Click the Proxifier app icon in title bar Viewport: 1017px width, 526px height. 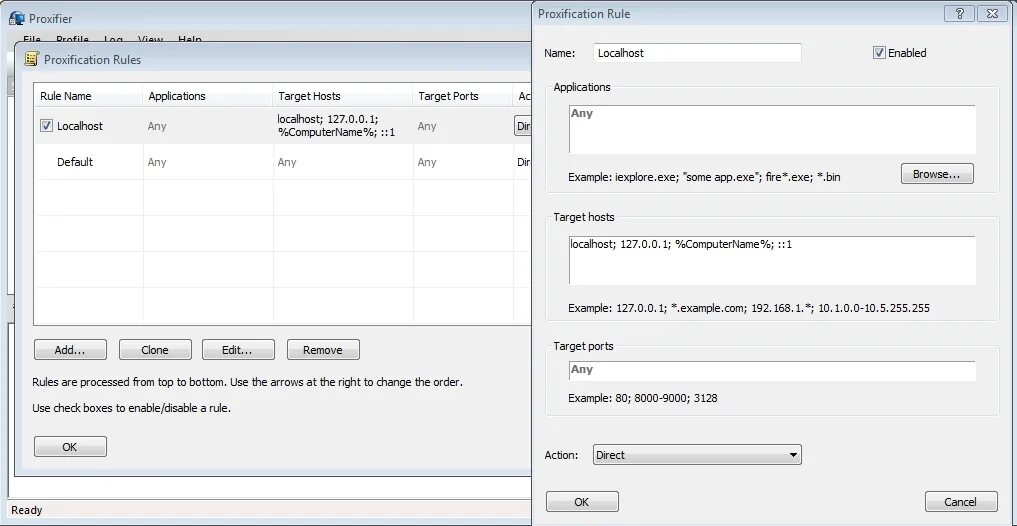[16, 18]
